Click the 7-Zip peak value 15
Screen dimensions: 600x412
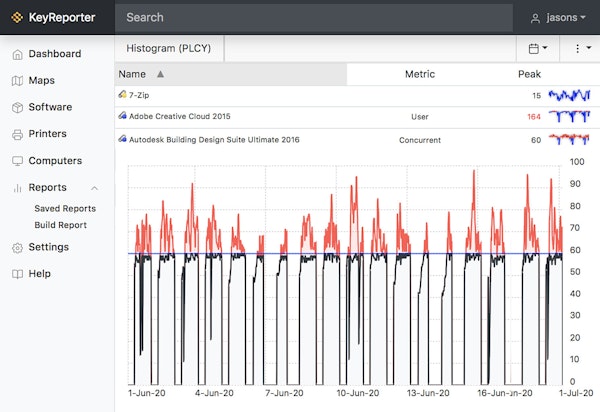pyautogui.click(x=536, y=95)
